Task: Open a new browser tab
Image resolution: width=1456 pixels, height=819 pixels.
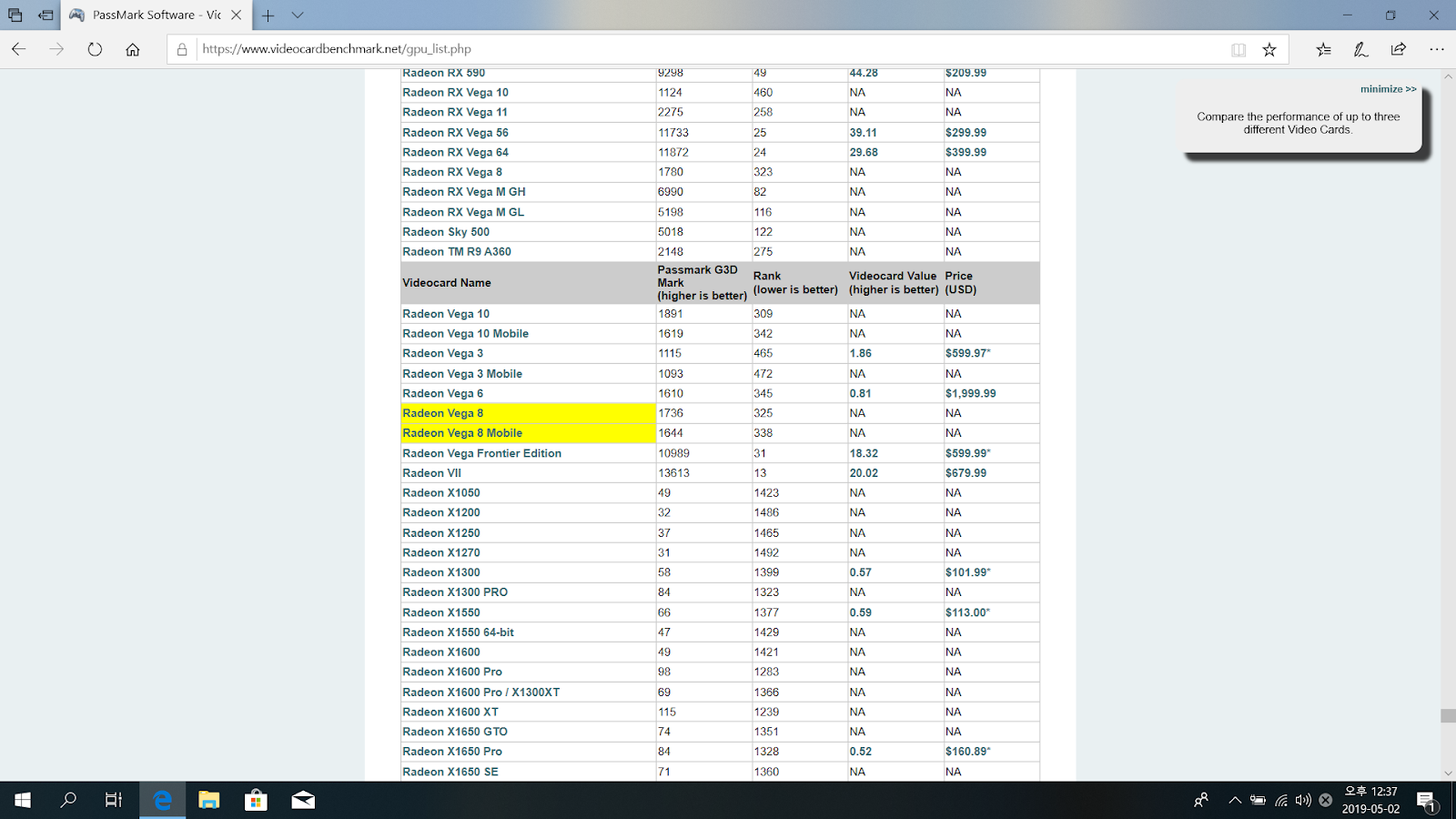Action: click(268, 15)
